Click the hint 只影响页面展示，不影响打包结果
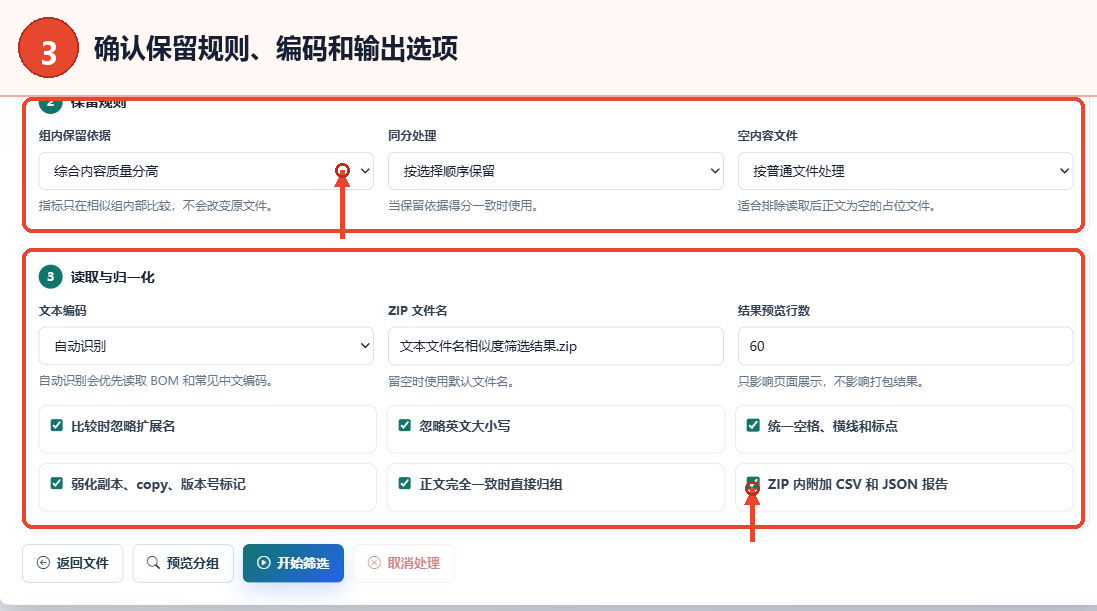 [x=832, y=381]
